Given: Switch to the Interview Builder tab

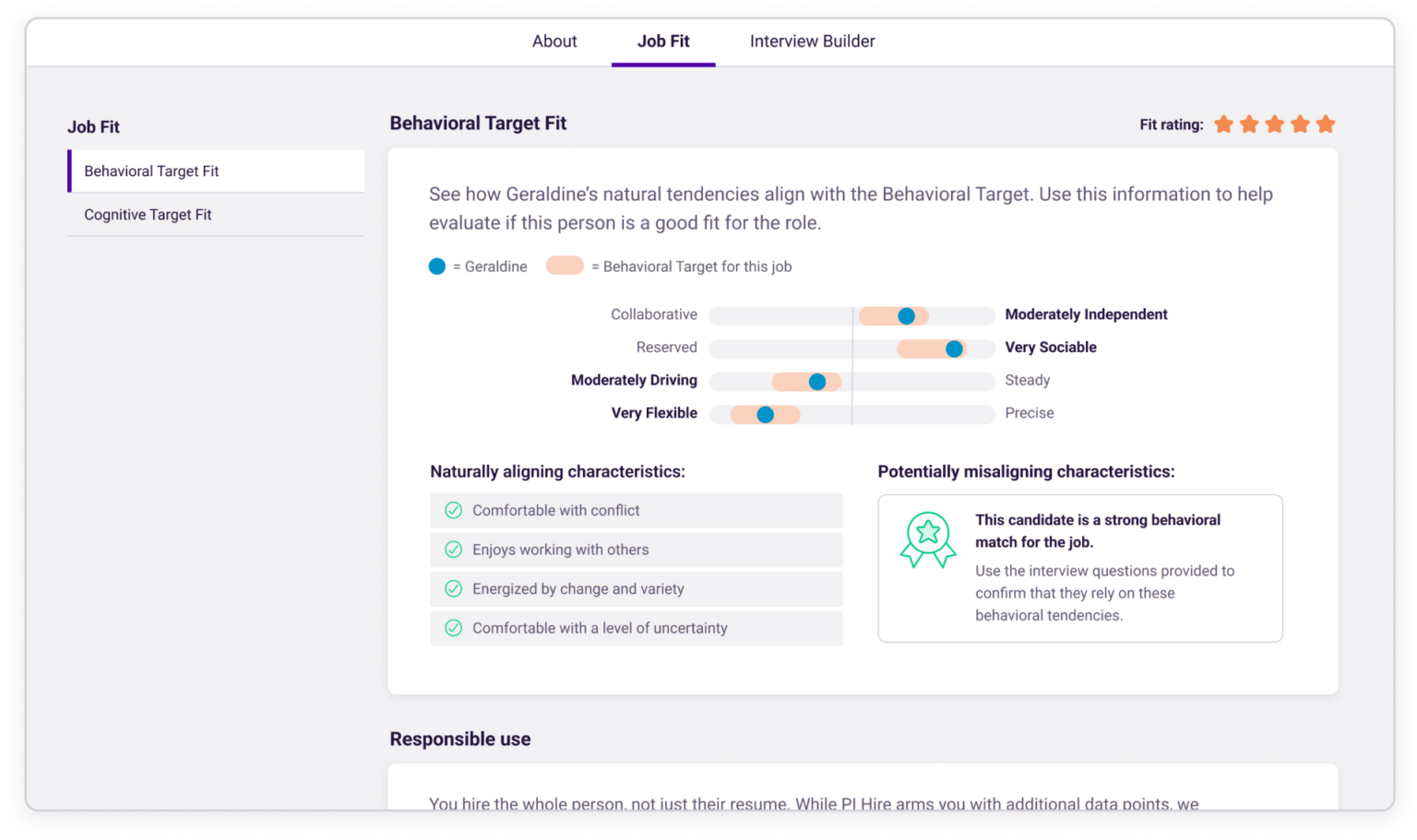Looking at the screenshot, I should (x=812, y=41).
